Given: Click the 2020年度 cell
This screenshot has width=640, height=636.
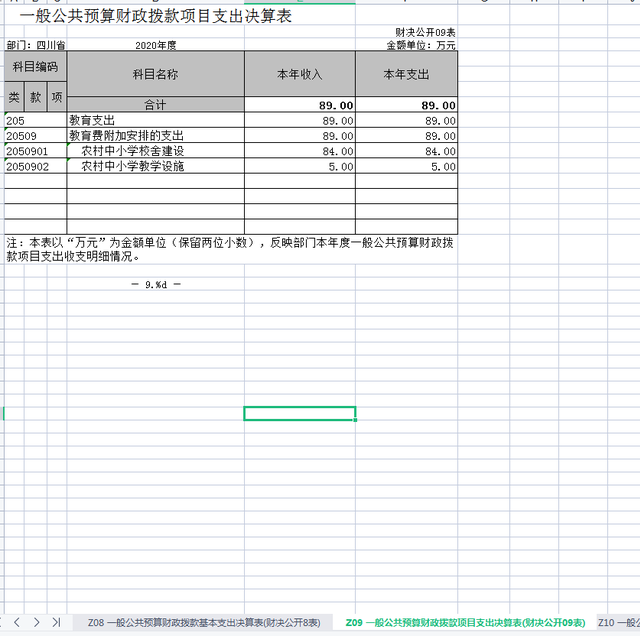Looking at the screenshot, I should click(x=155, y=45).
